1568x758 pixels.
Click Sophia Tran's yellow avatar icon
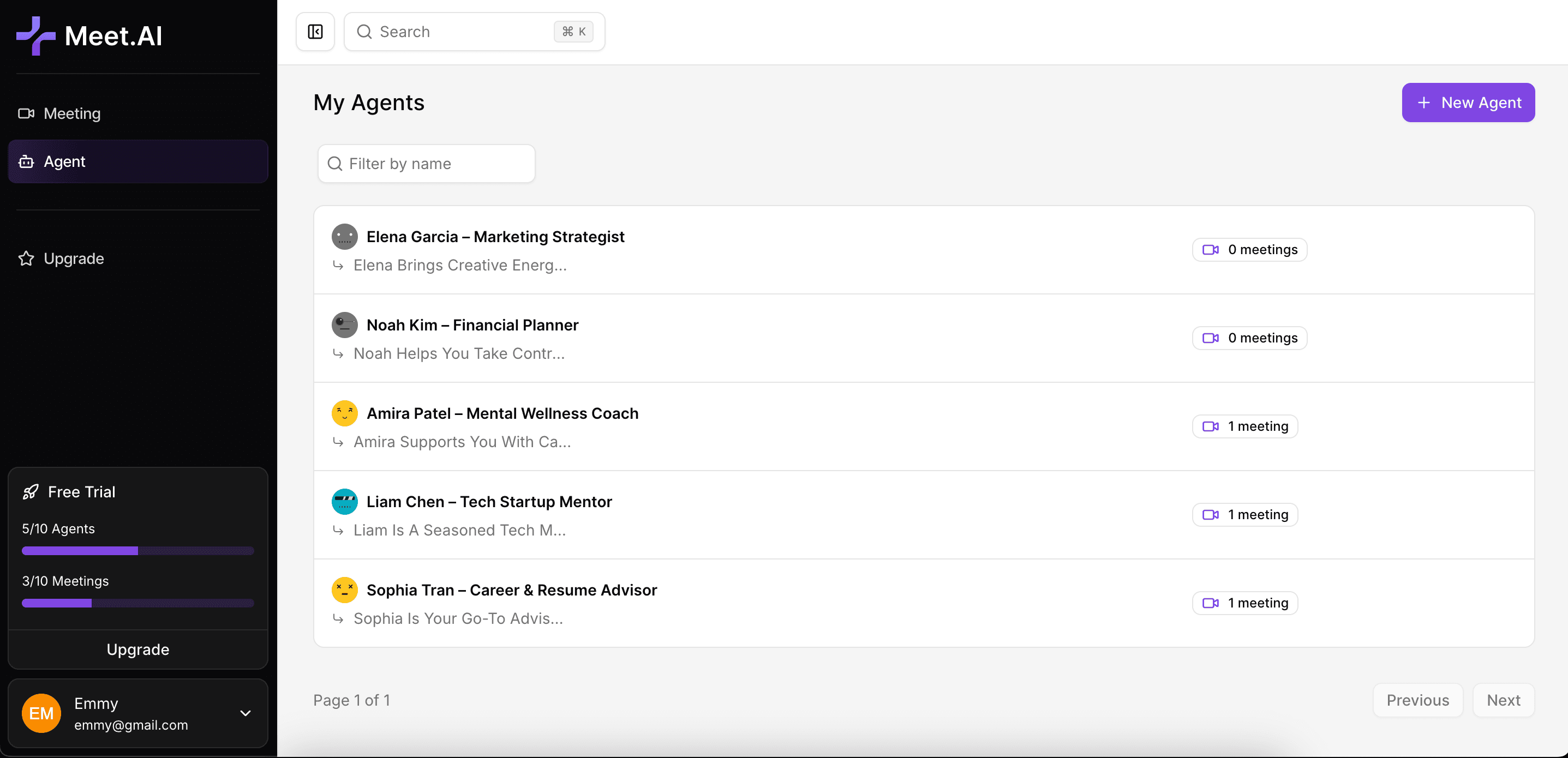(x=344, y=589)
